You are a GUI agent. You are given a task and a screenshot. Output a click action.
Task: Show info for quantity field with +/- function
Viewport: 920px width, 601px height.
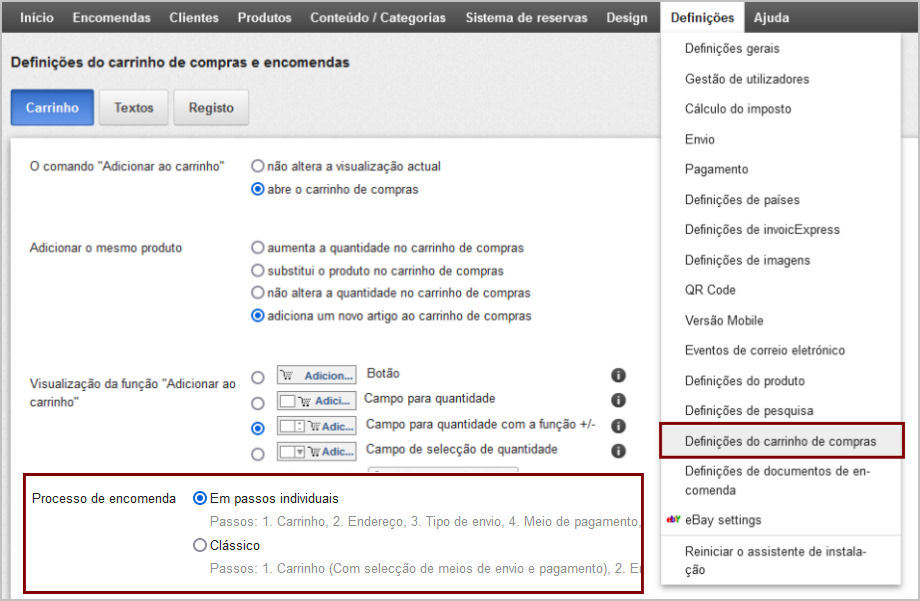click(618, 426)
